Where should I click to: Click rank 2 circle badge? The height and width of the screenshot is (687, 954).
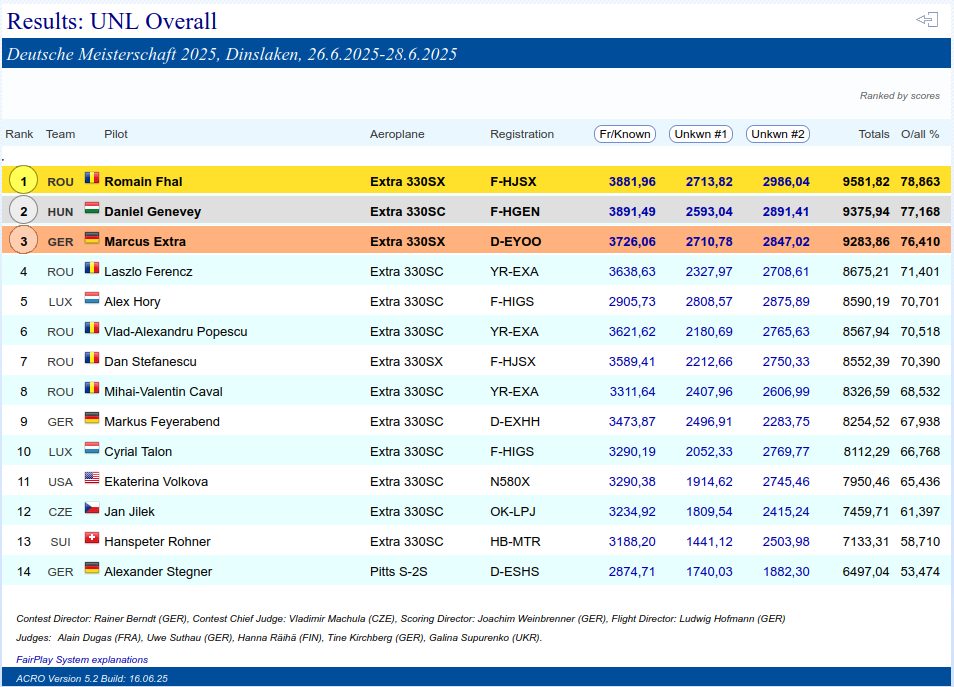click(24, 211)
